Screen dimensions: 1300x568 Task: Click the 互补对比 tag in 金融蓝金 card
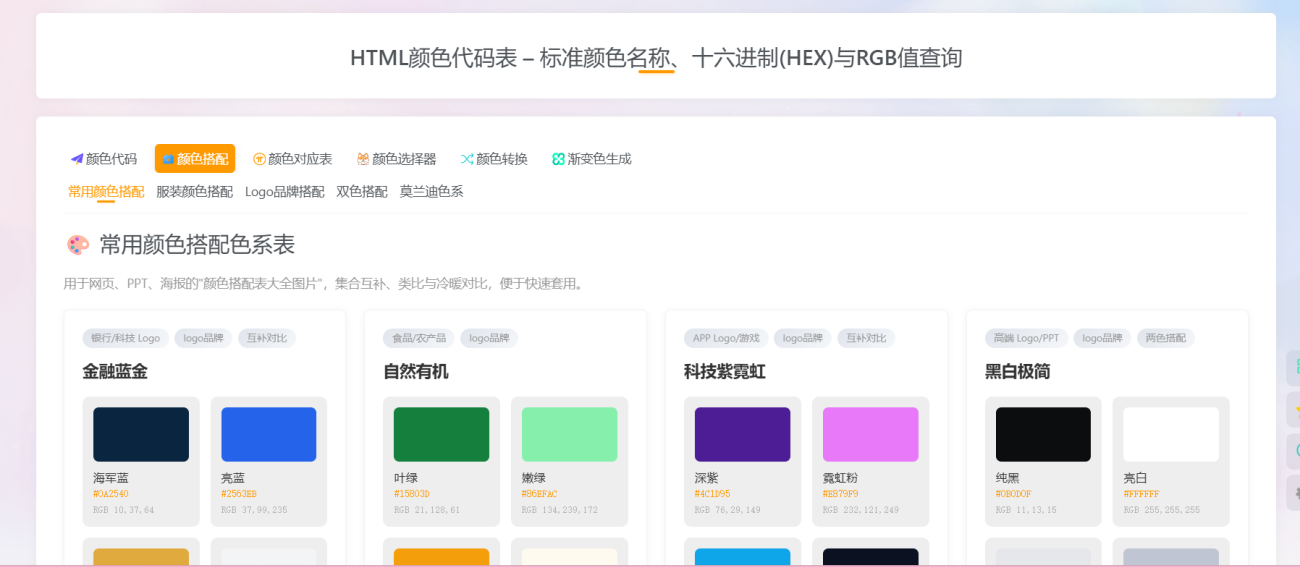pyautogui.click(x=267, y=338)
